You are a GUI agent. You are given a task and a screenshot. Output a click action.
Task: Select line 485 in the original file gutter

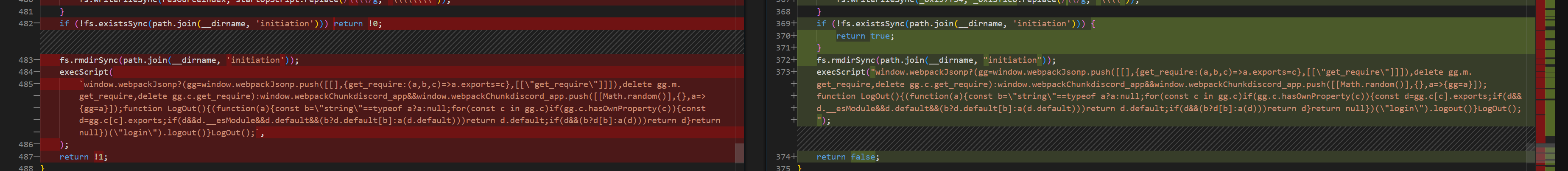coord(25,84)
